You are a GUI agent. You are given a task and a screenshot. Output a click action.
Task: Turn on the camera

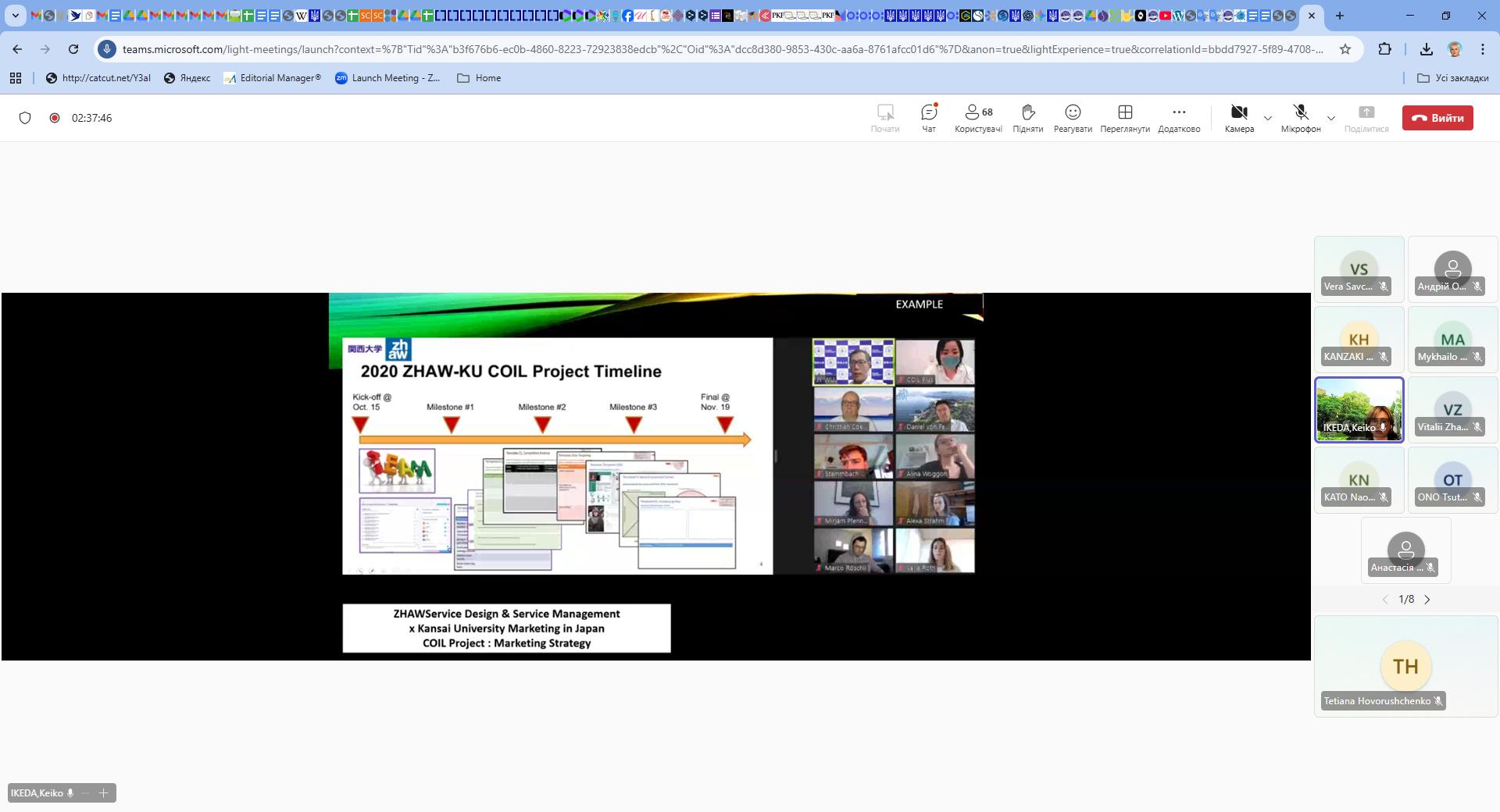point(1238,118)
